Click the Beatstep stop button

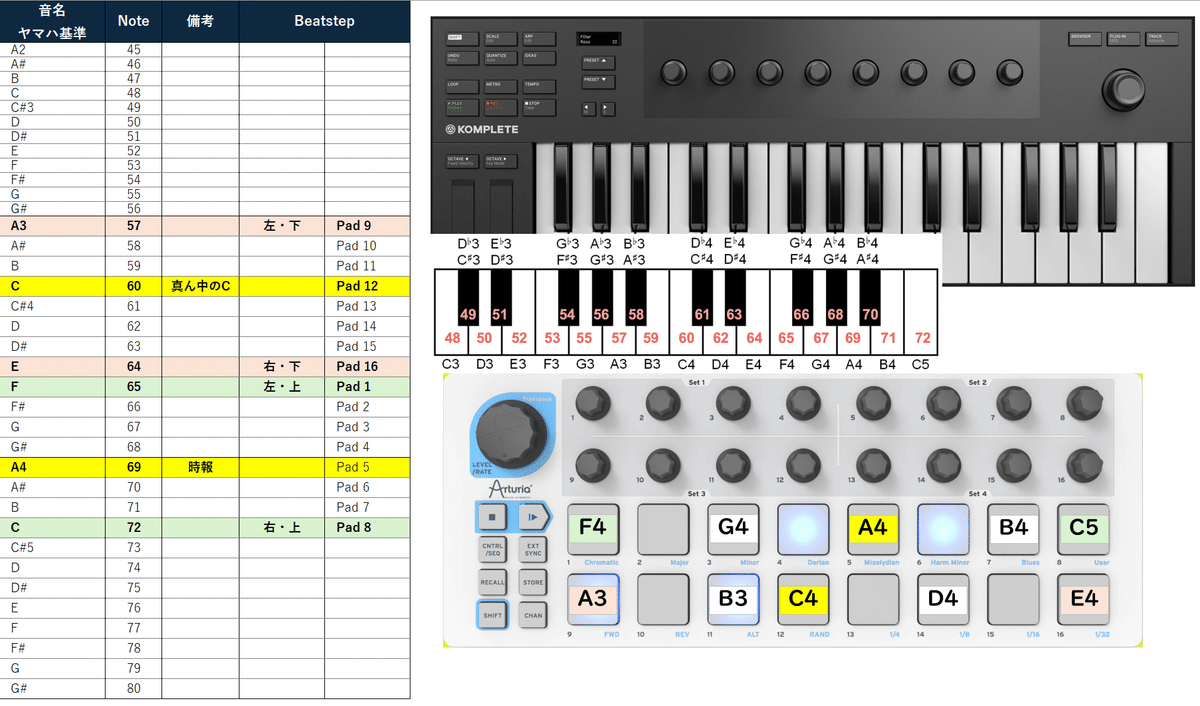pos(493,517)
